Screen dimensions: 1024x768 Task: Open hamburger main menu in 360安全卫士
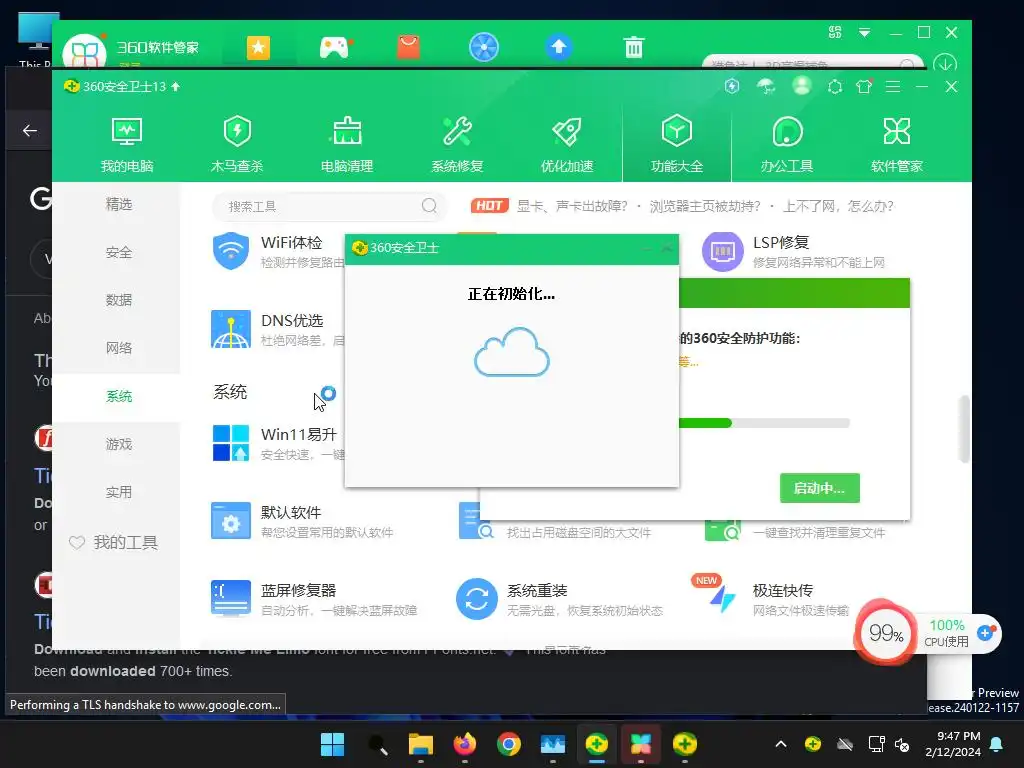(893, 86)
